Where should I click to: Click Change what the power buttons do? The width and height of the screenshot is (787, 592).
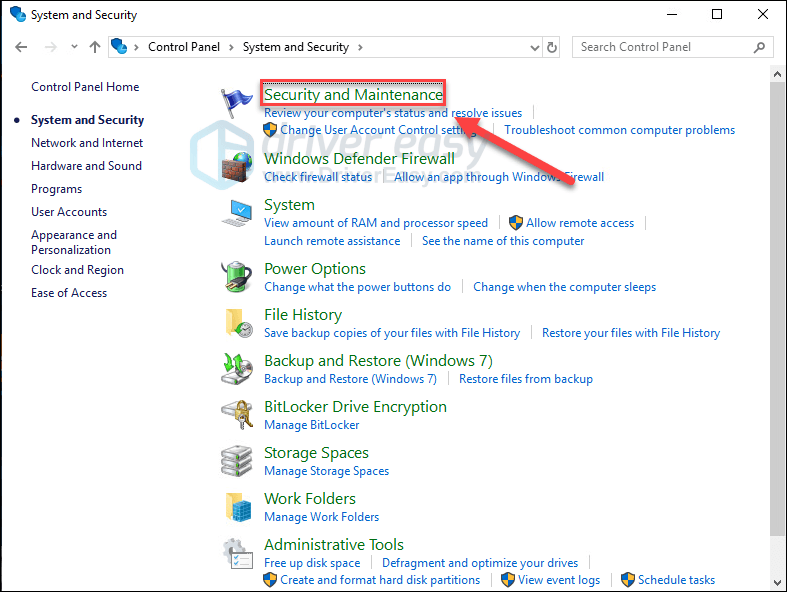[357, 287]
